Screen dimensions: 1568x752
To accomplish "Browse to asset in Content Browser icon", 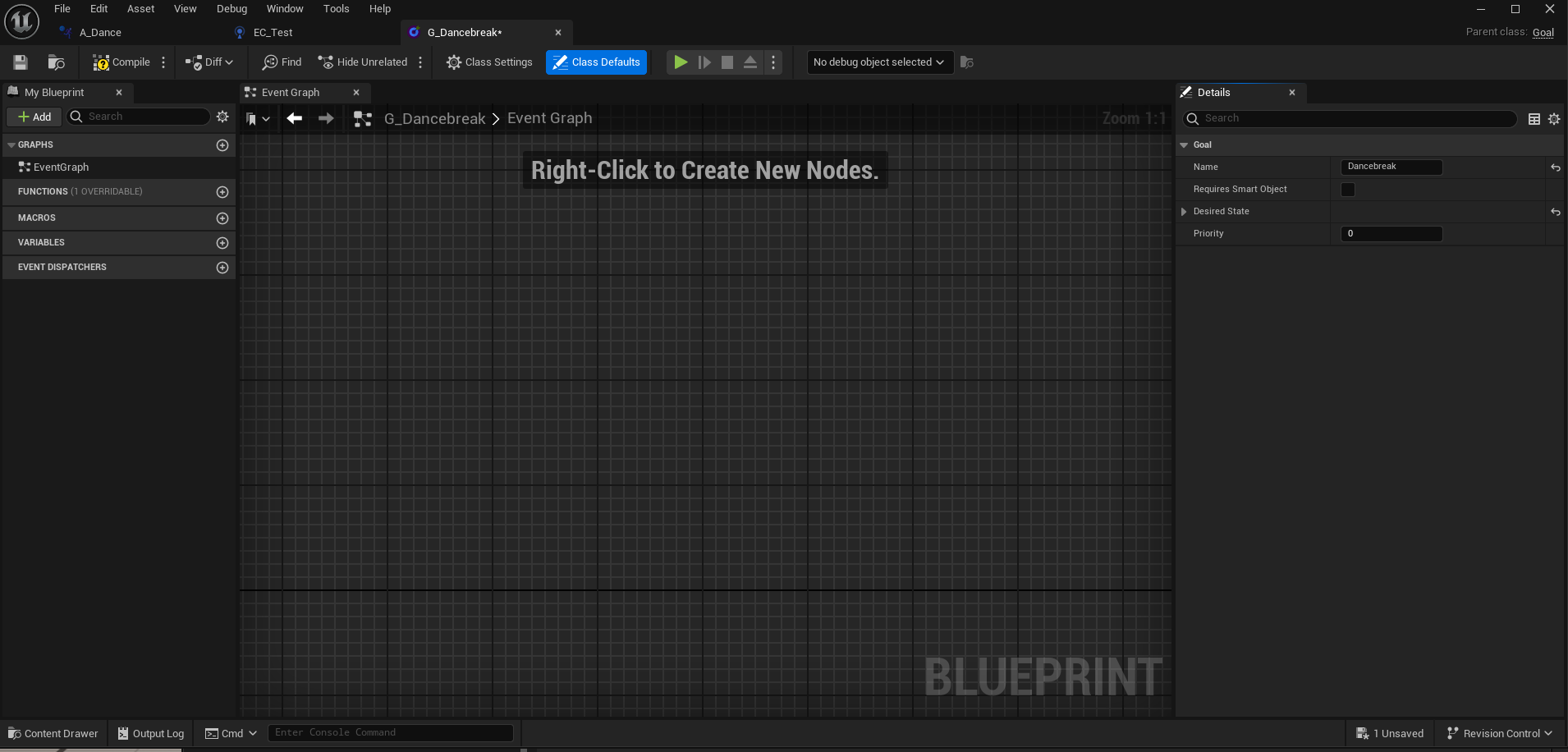I will tap(56, 62).
